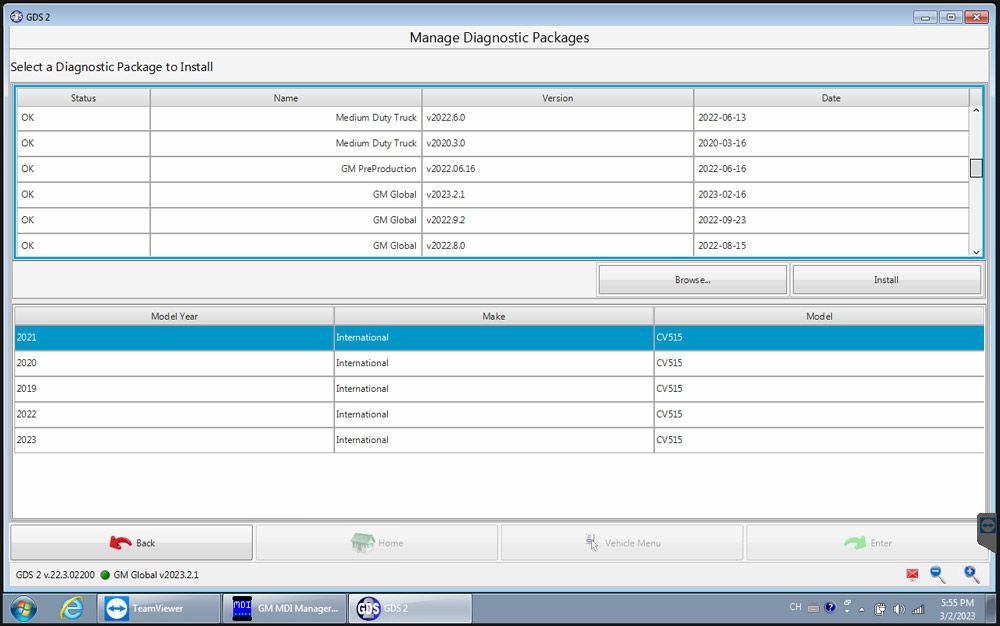Sort packages by Status column header
1000x626 pixels.
[84, 98]
